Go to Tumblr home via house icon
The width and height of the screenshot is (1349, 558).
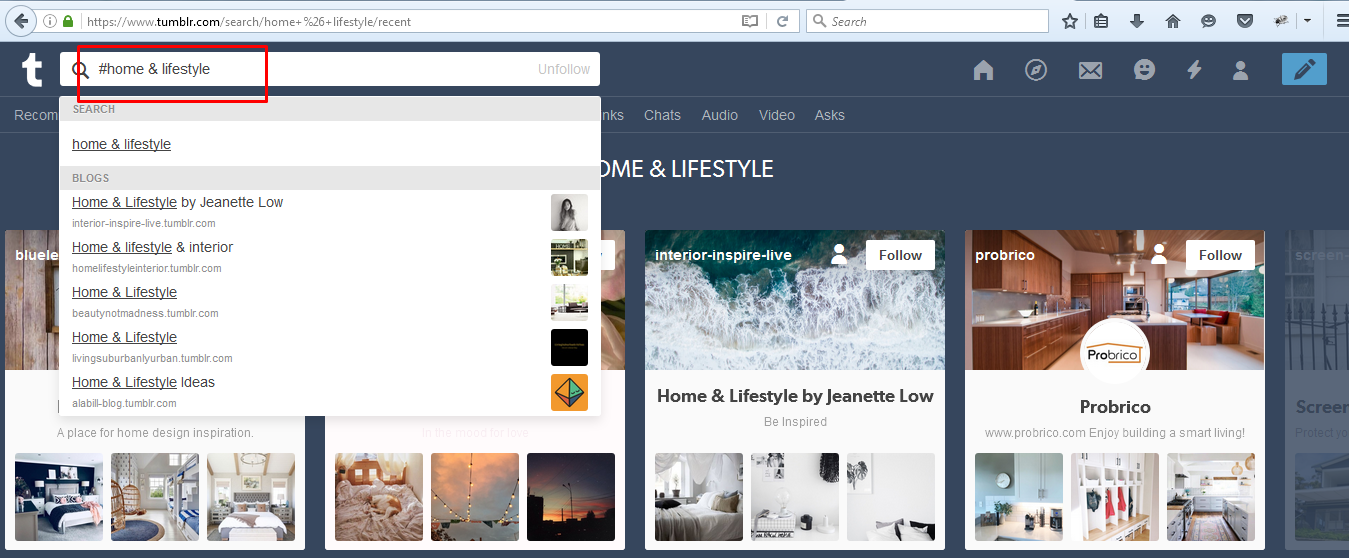983,70
